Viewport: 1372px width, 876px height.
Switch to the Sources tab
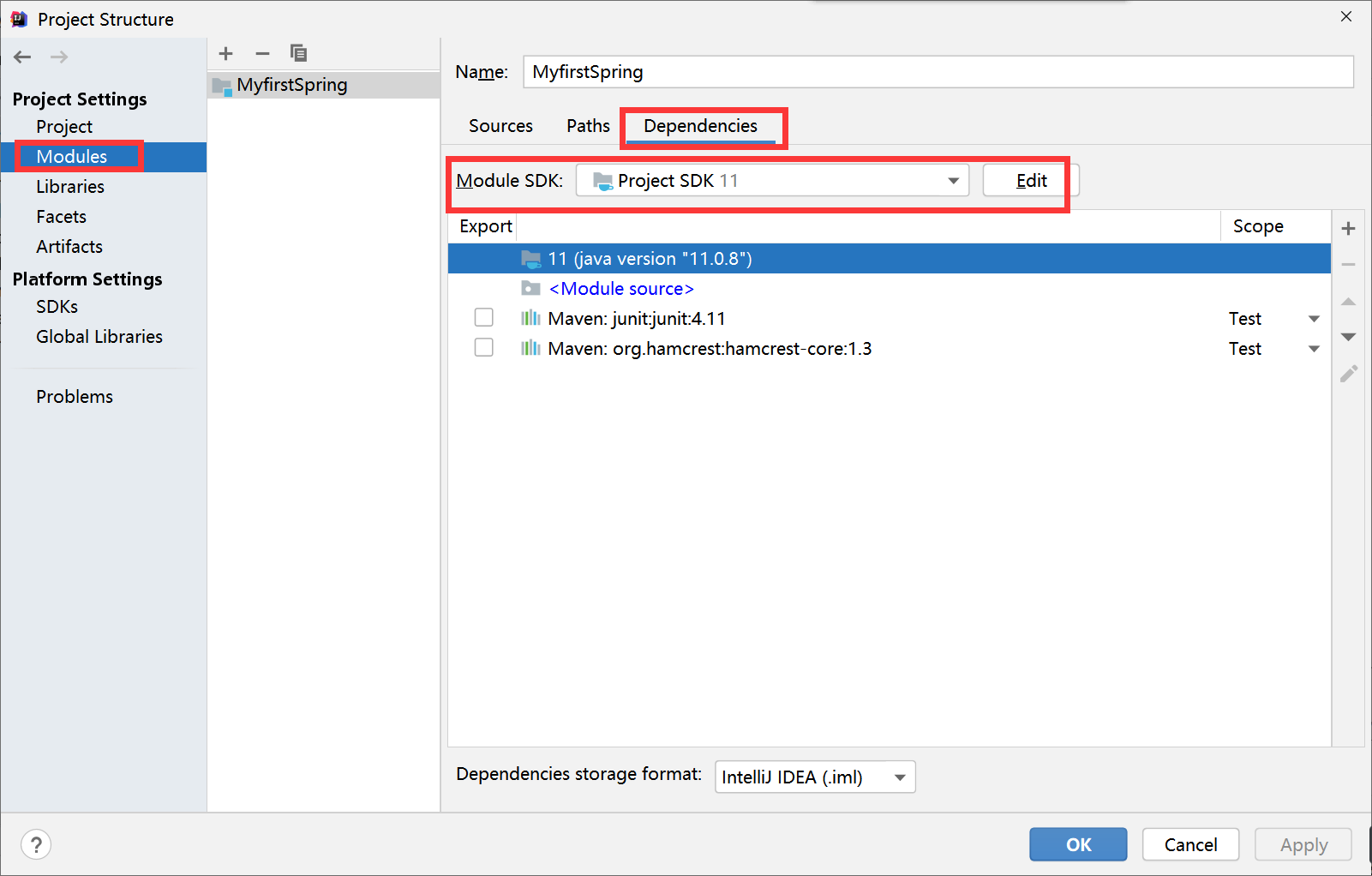[x=500, y=126]
